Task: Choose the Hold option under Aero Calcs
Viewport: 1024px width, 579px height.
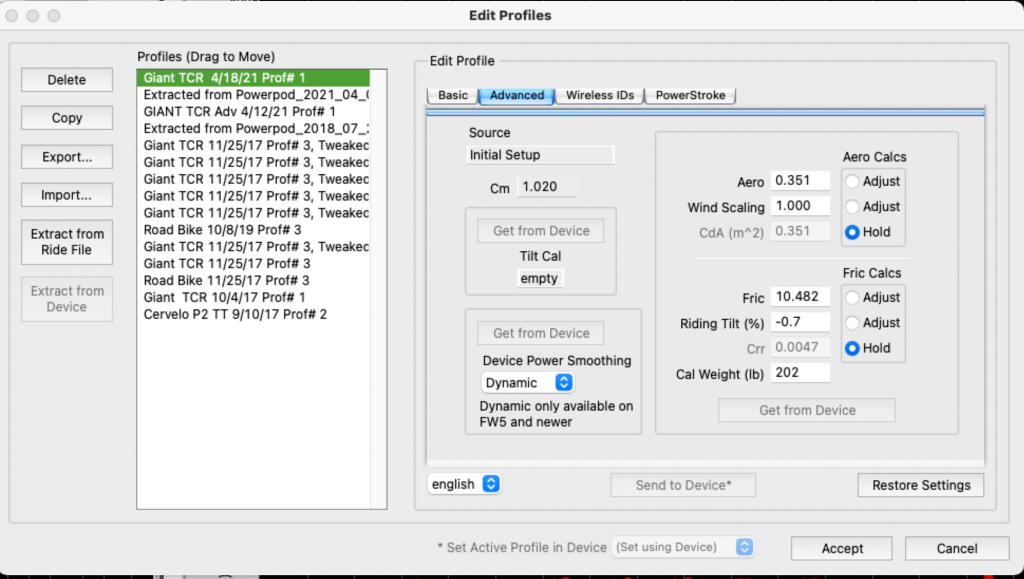Action: click(x=853, y=232)
